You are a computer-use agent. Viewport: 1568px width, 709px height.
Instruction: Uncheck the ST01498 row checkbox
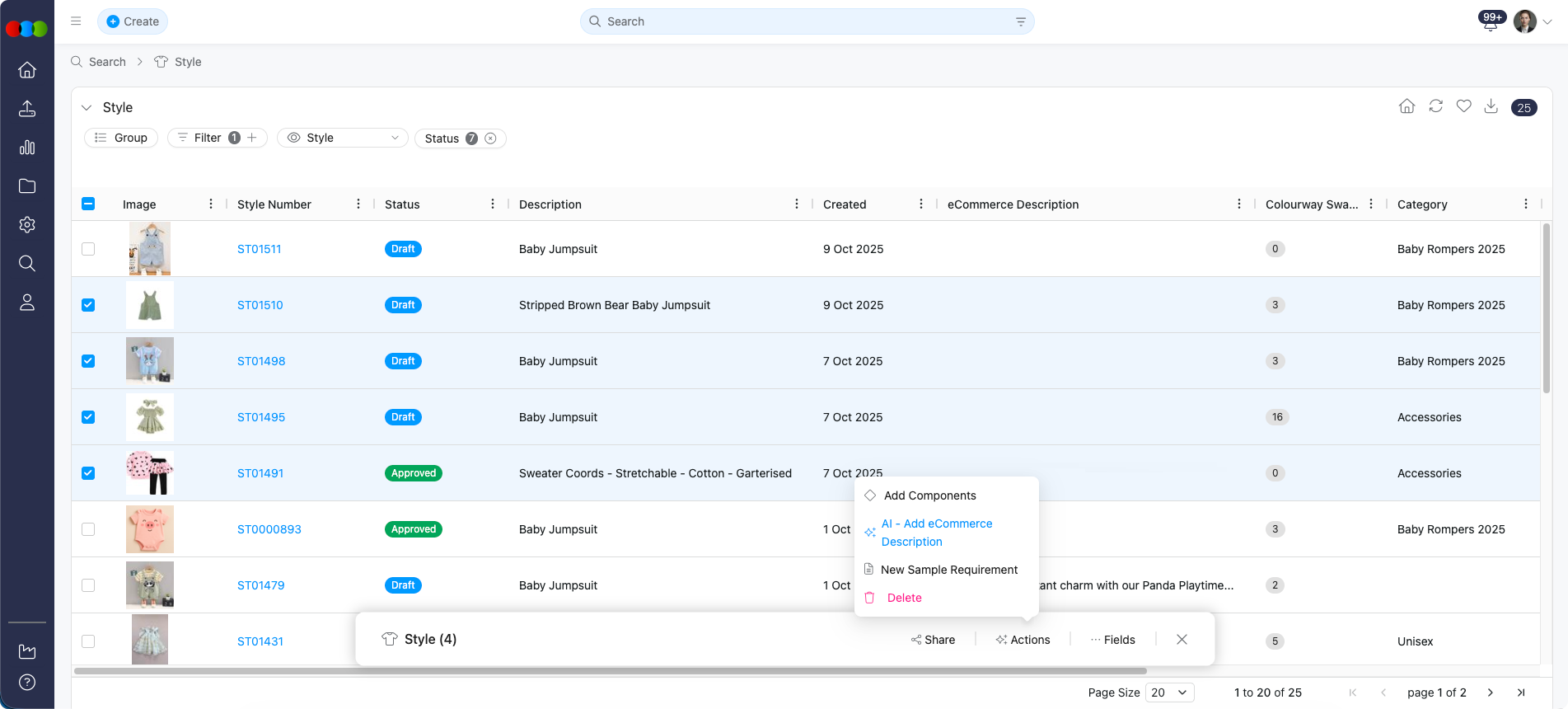(x=88, y=361)
